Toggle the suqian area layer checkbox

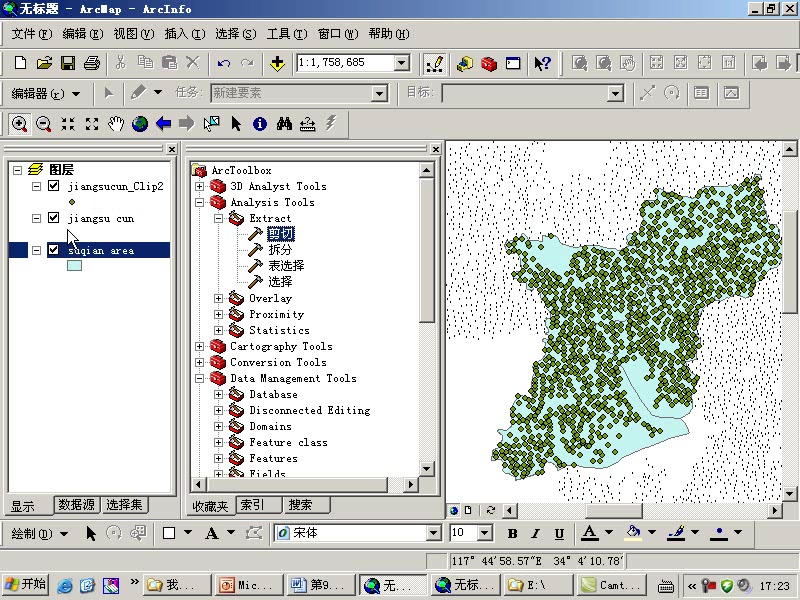pos(54,251)
